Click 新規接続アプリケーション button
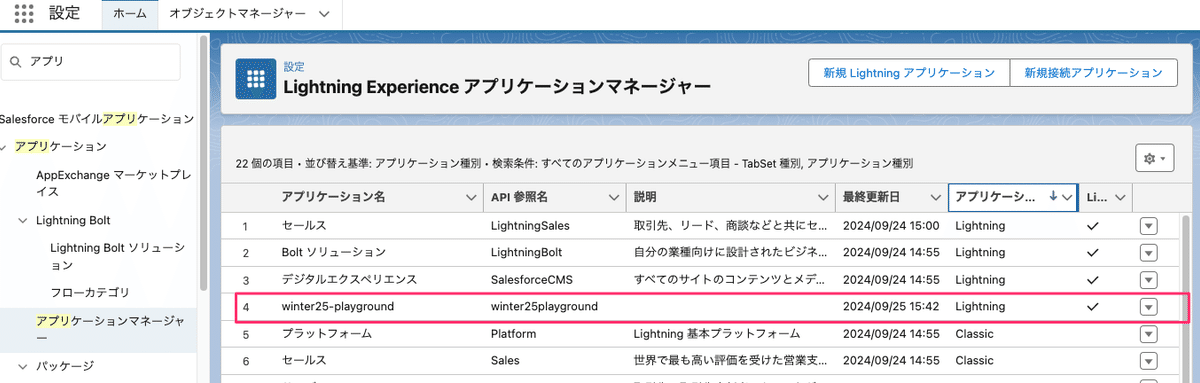The image size is (1200, 383). click(1093, 74)
